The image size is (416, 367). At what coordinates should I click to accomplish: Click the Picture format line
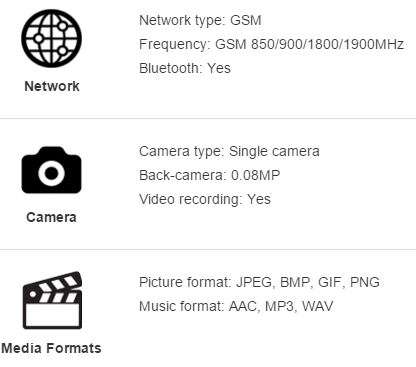point(259,282)
